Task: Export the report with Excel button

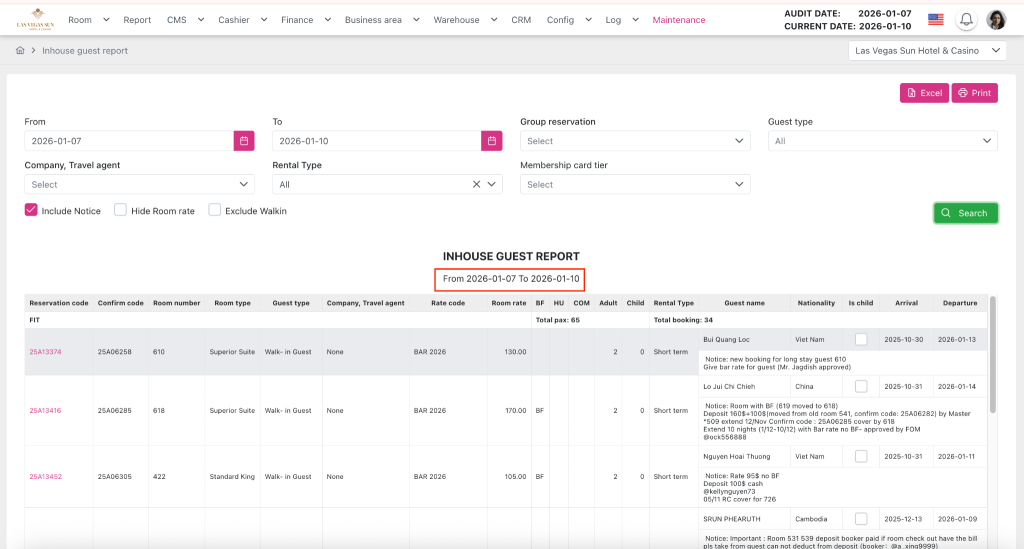Action: pos(923,93)
